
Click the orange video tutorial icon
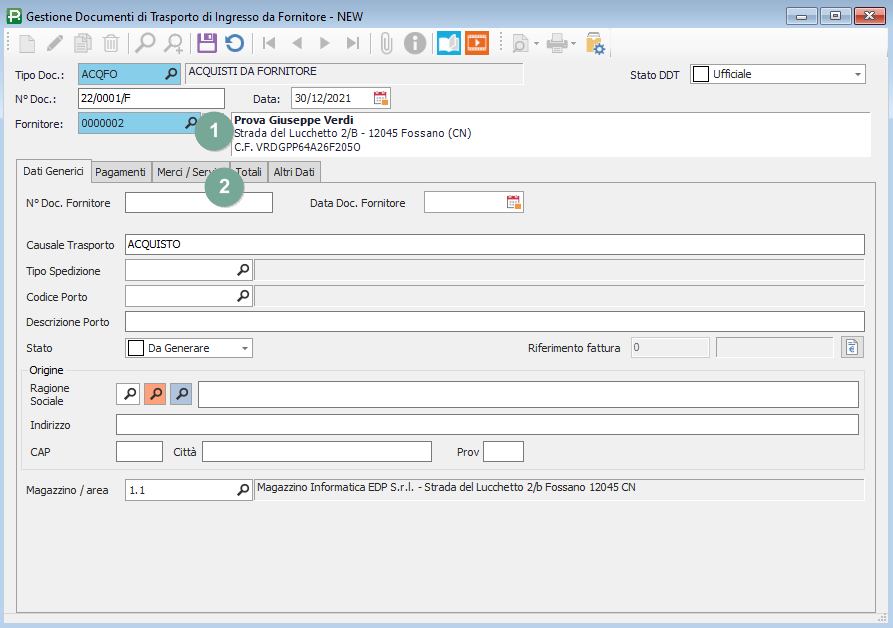pos(476,43)
